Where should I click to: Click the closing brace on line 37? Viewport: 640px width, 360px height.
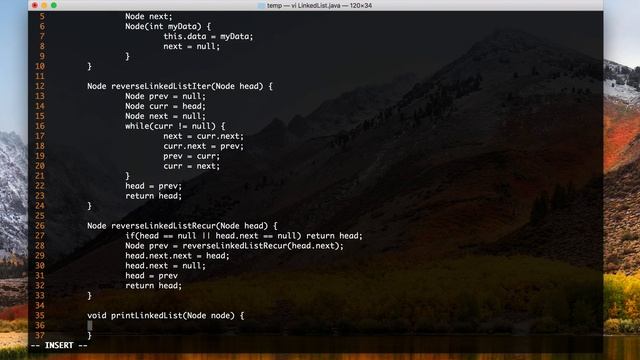[89, 336]
